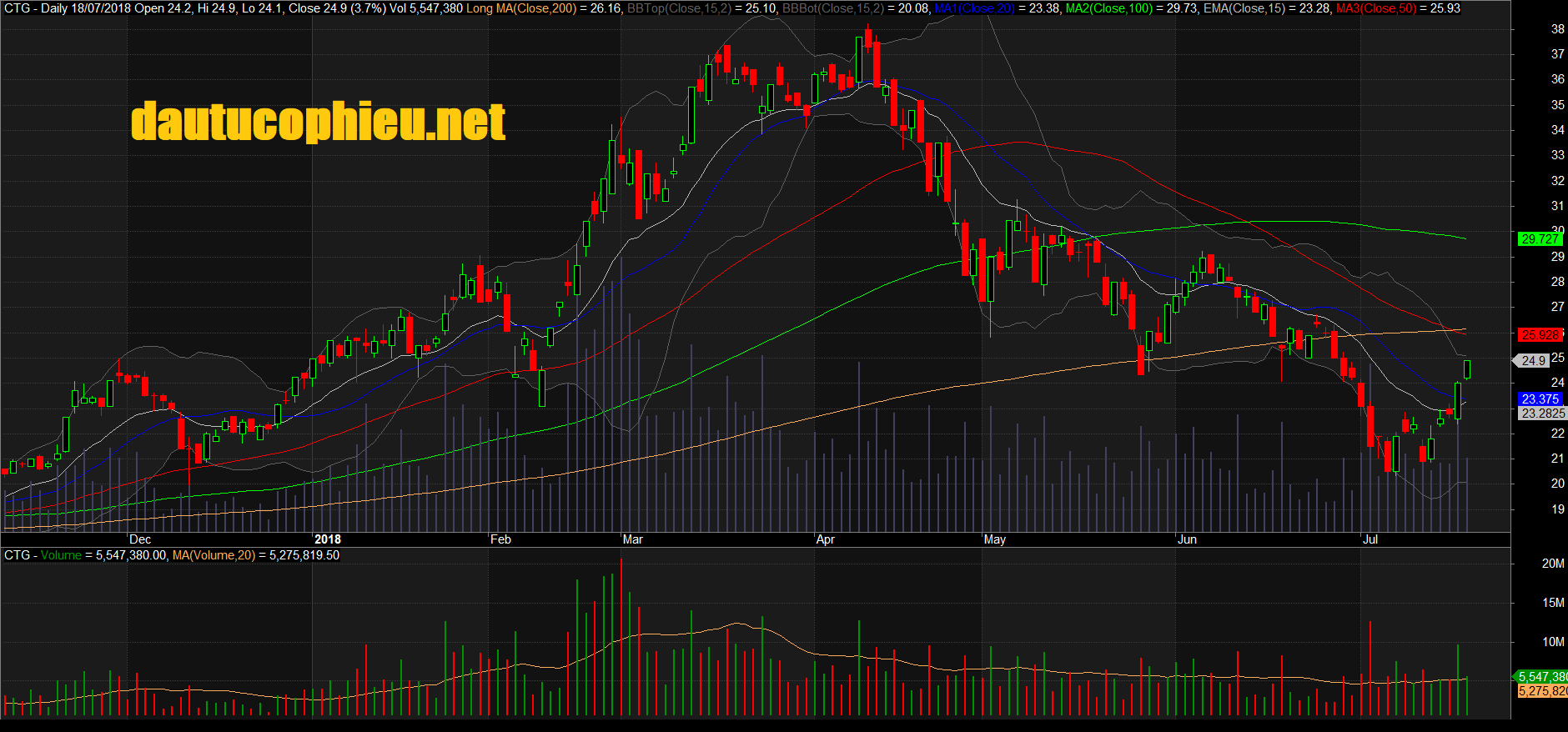Click the green 29.727 price tag

click(x=1539, y=239)
